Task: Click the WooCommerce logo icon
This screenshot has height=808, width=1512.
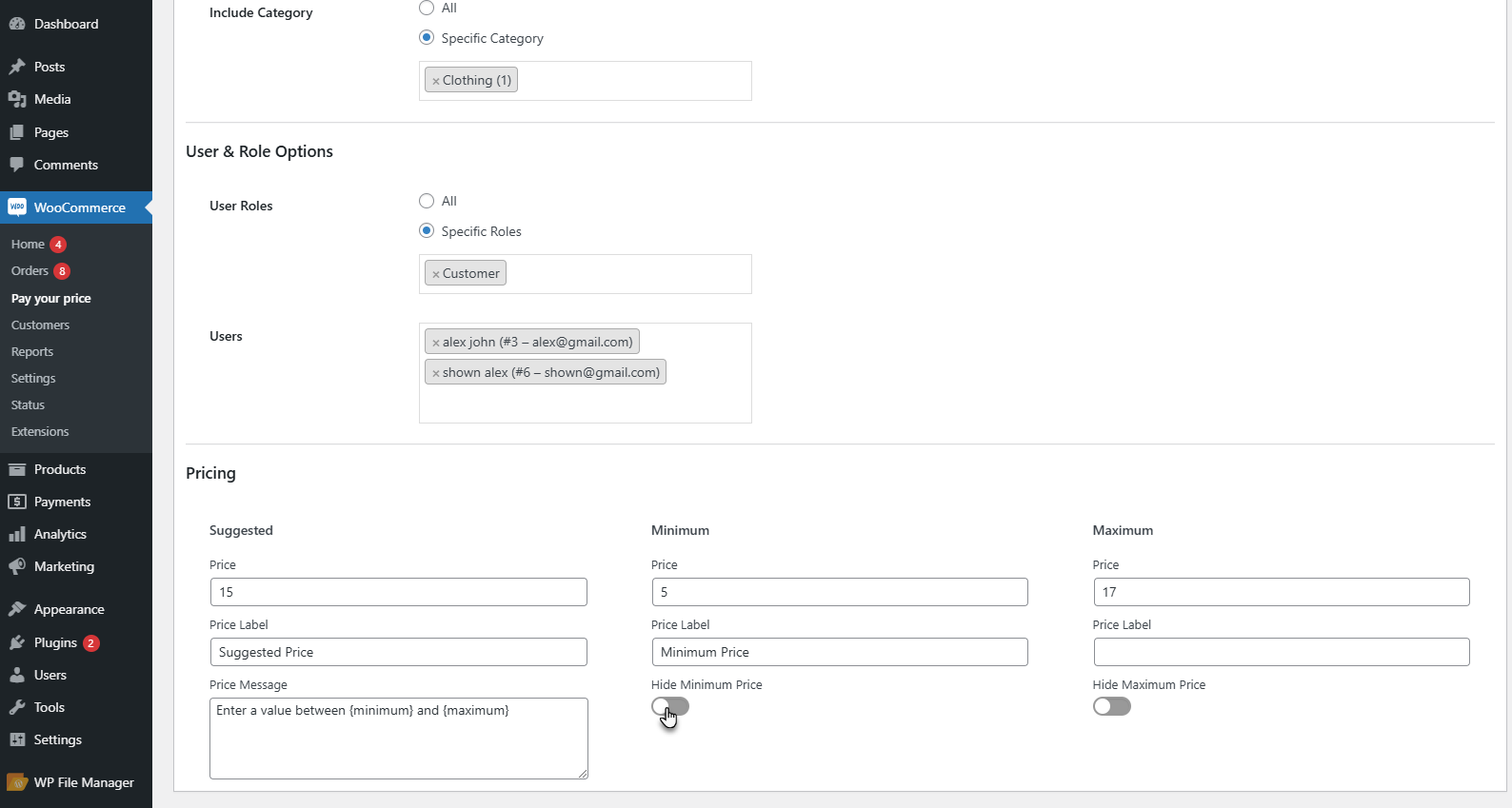Action: (17, 207)
